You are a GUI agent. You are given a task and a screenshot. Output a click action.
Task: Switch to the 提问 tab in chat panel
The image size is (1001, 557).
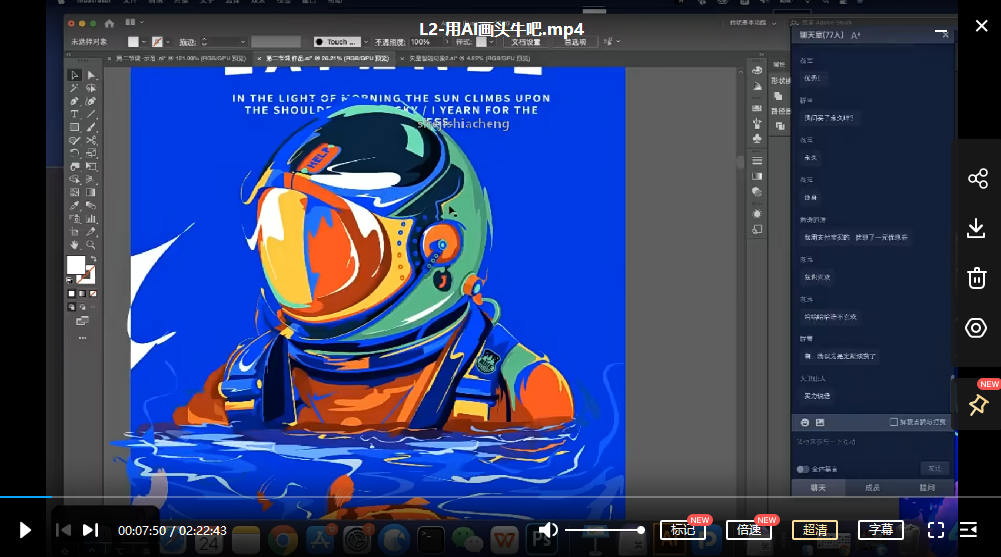point(927,487)
